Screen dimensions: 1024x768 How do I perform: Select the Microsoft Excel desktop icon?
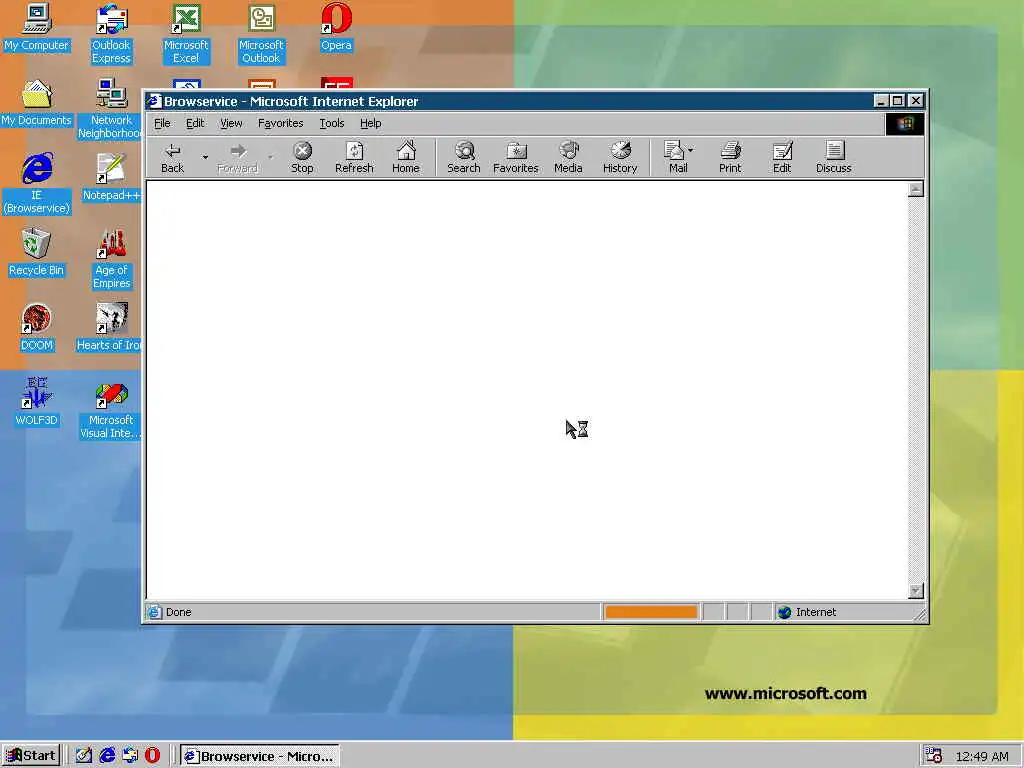[x=185, y=34]
